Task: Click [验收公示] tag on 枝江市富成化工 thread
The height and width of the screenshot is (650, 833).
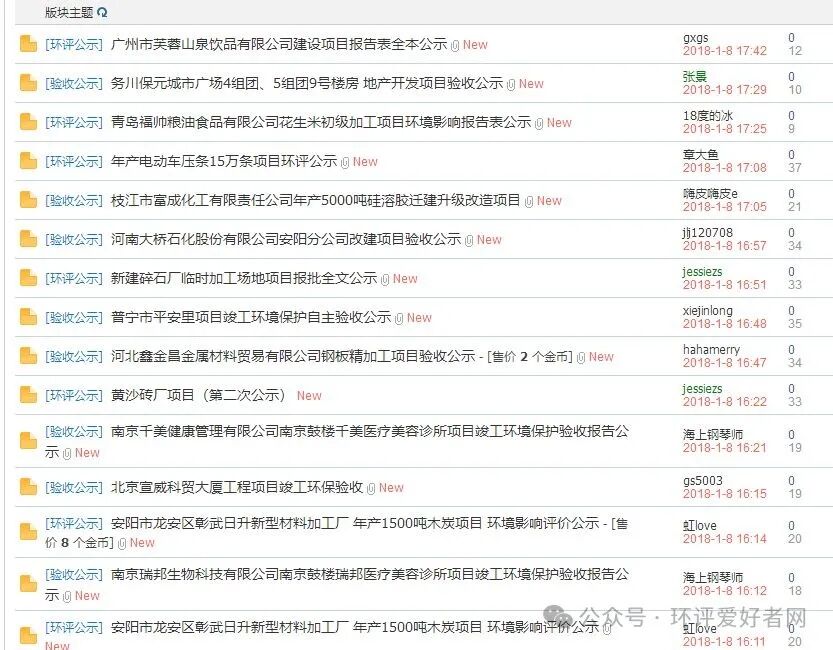Action: point(74,200)
